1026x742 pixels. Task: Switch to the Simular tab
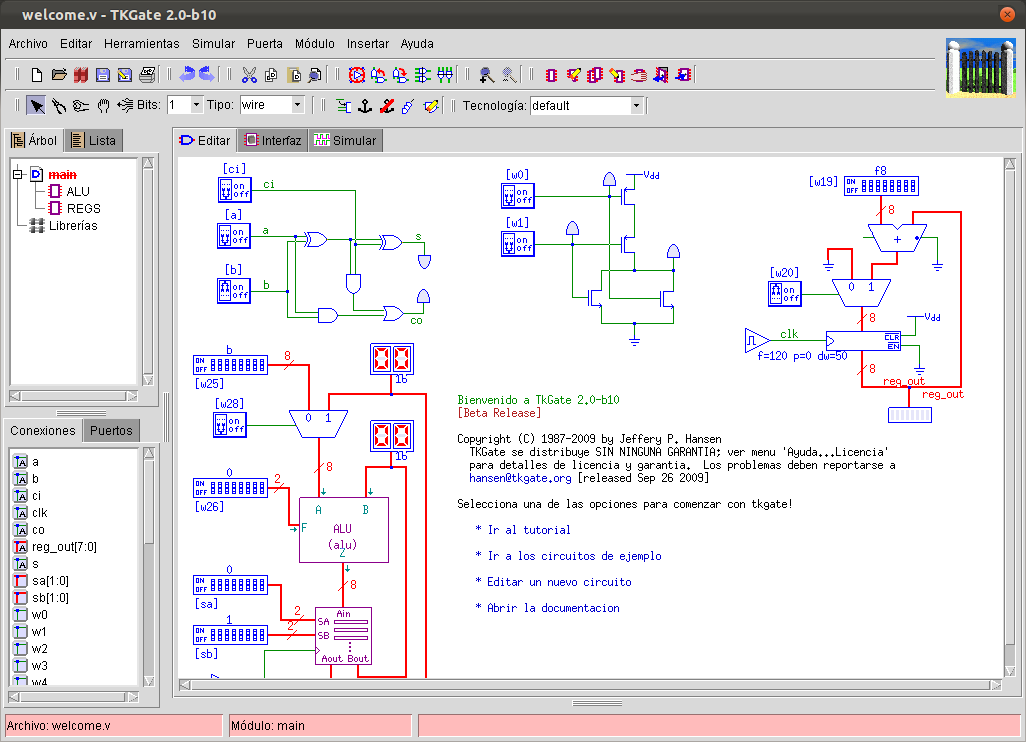(345, 141)
